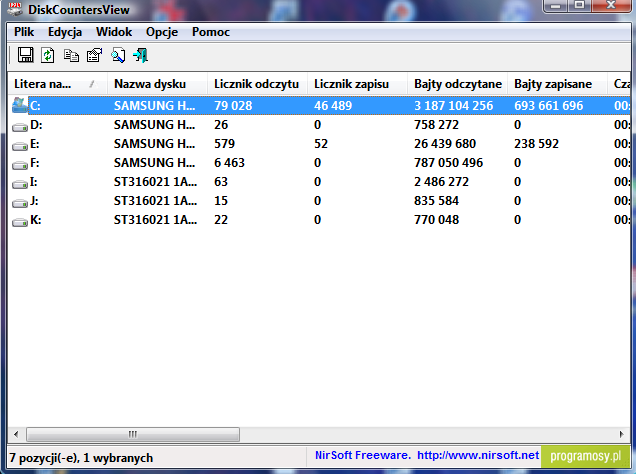
Task: Click the Refresh toolbar icon
Action: point(48,55)
